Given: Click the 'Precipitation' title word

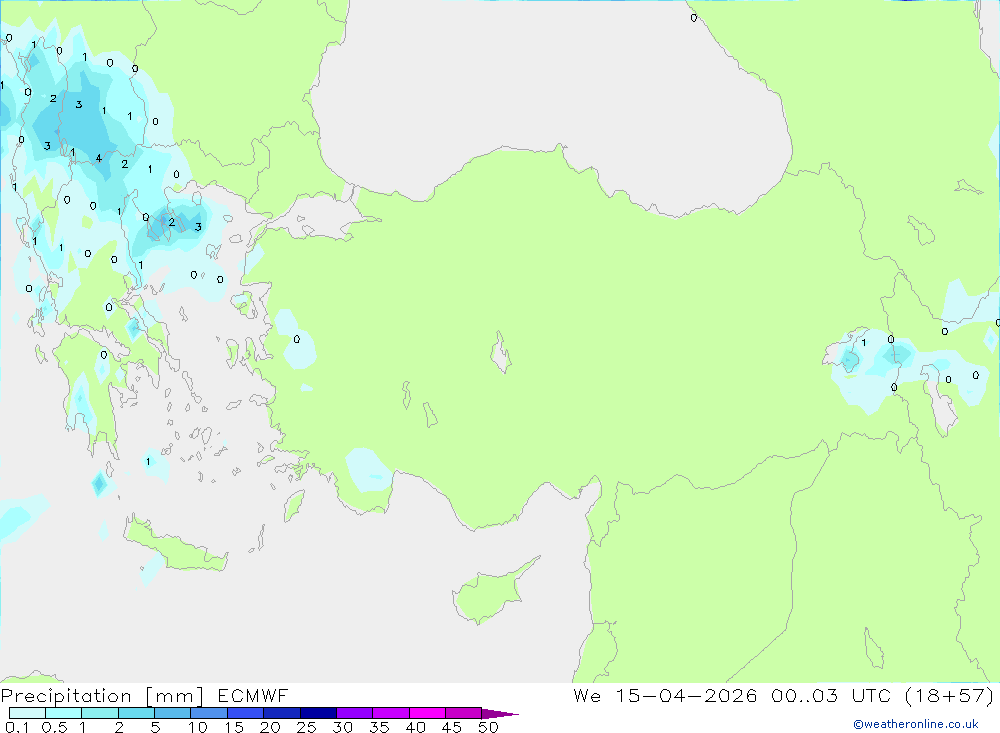Looking at the screenshot, I should pos(66,696).
